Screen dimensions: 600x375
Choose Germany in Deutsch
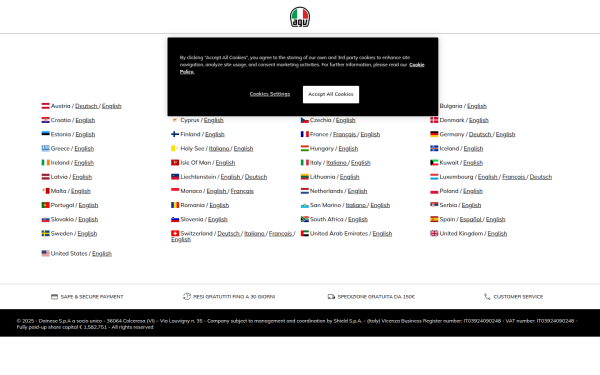[480, 134]
